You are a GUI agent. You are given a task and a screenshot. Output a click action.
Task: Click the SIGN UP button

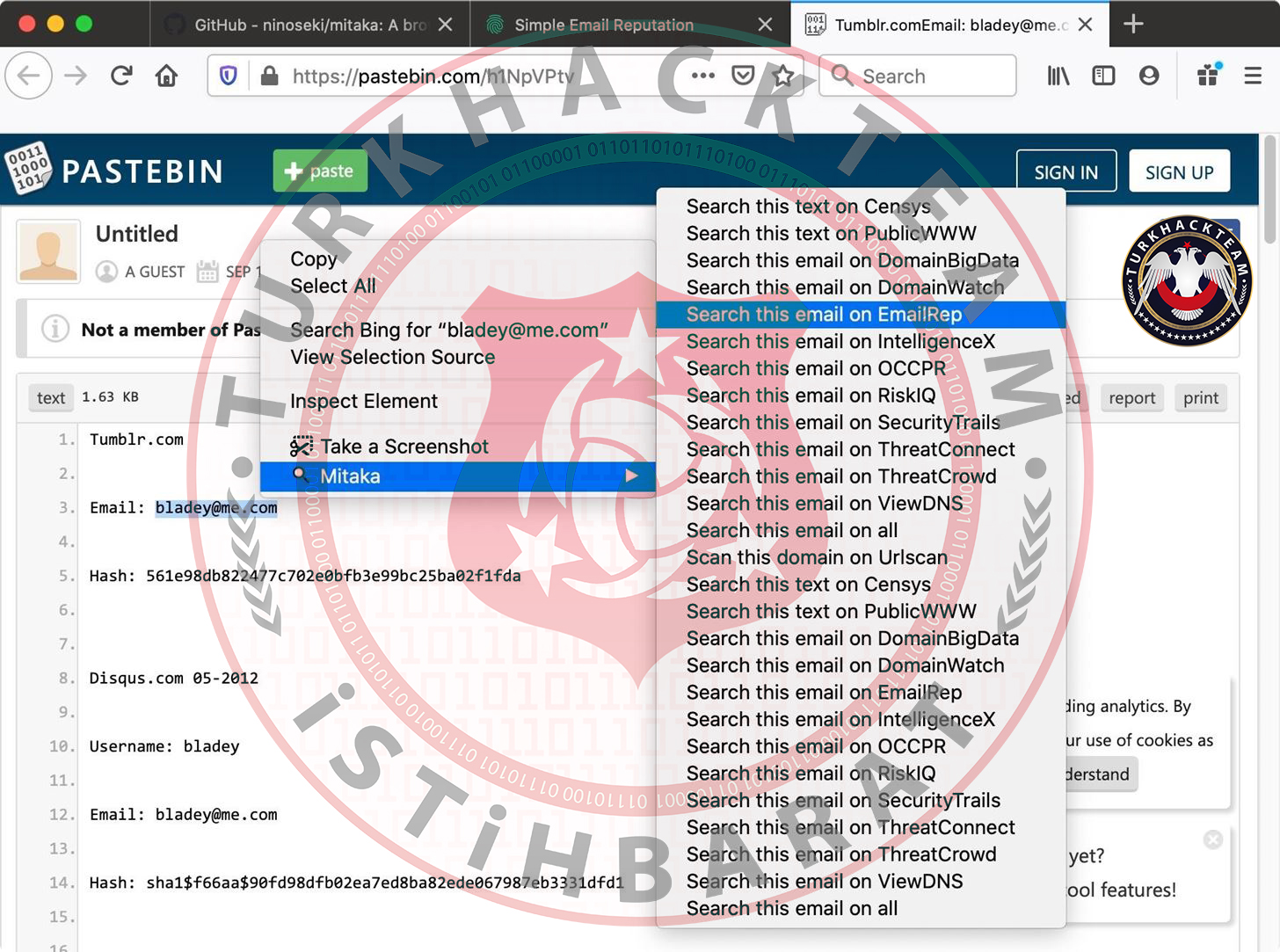(x=1179, y=171)
